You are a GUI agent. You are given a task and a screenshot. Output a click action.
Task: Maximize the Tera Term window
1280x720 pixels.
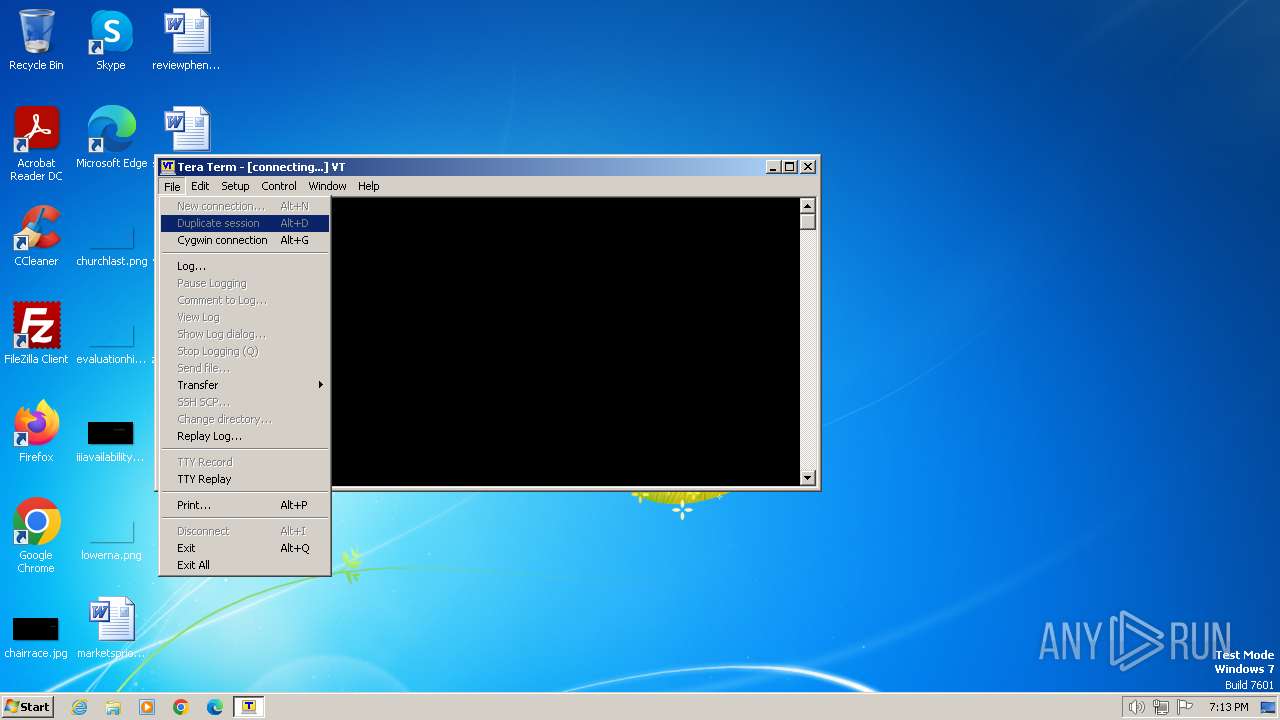click(x=790, y=167)
